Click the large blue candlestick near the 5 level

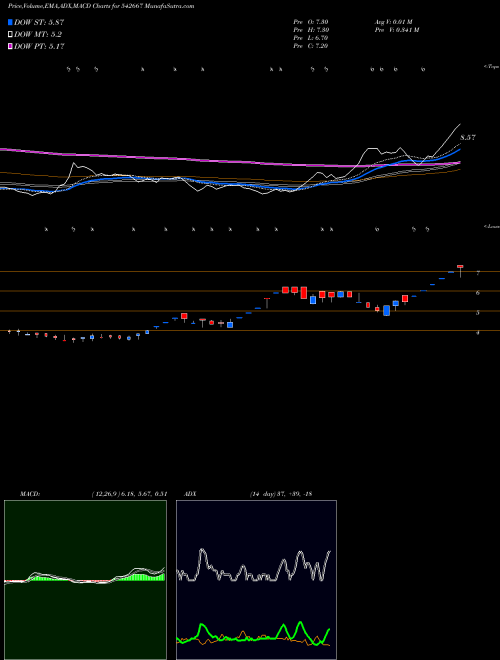386,311
